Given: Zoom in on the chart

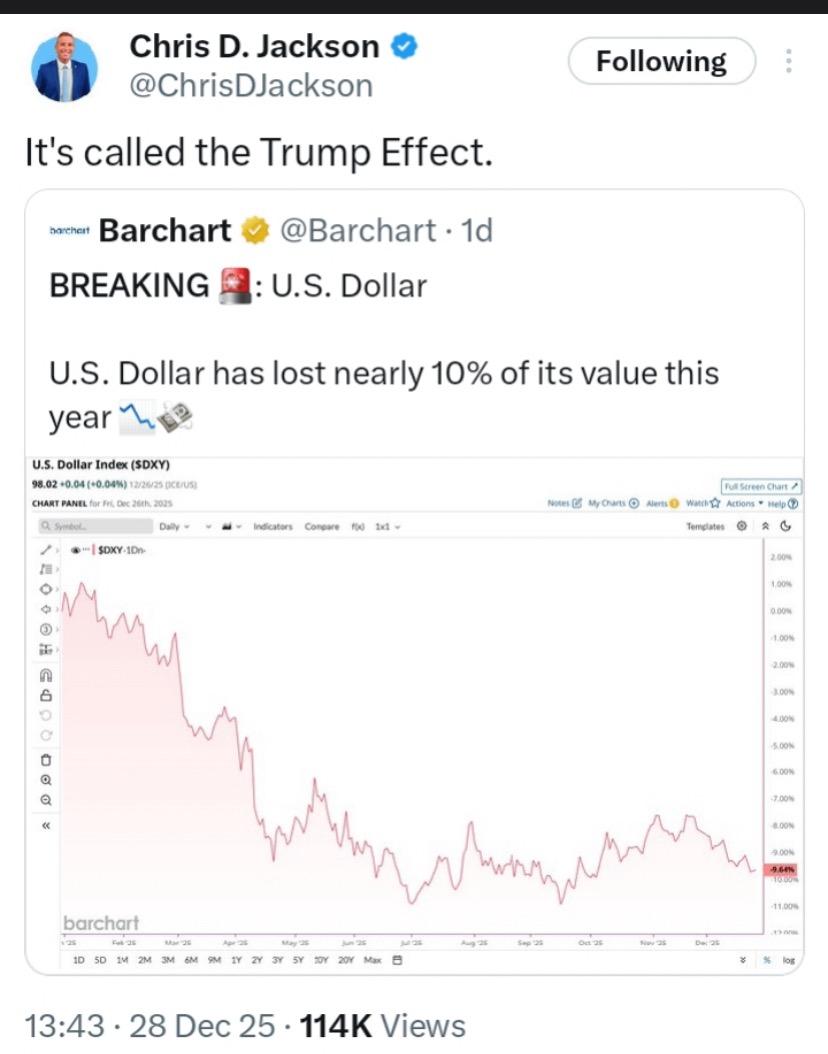Looking at the screenshot, I should pyautogui.click(x=45, y=779).
